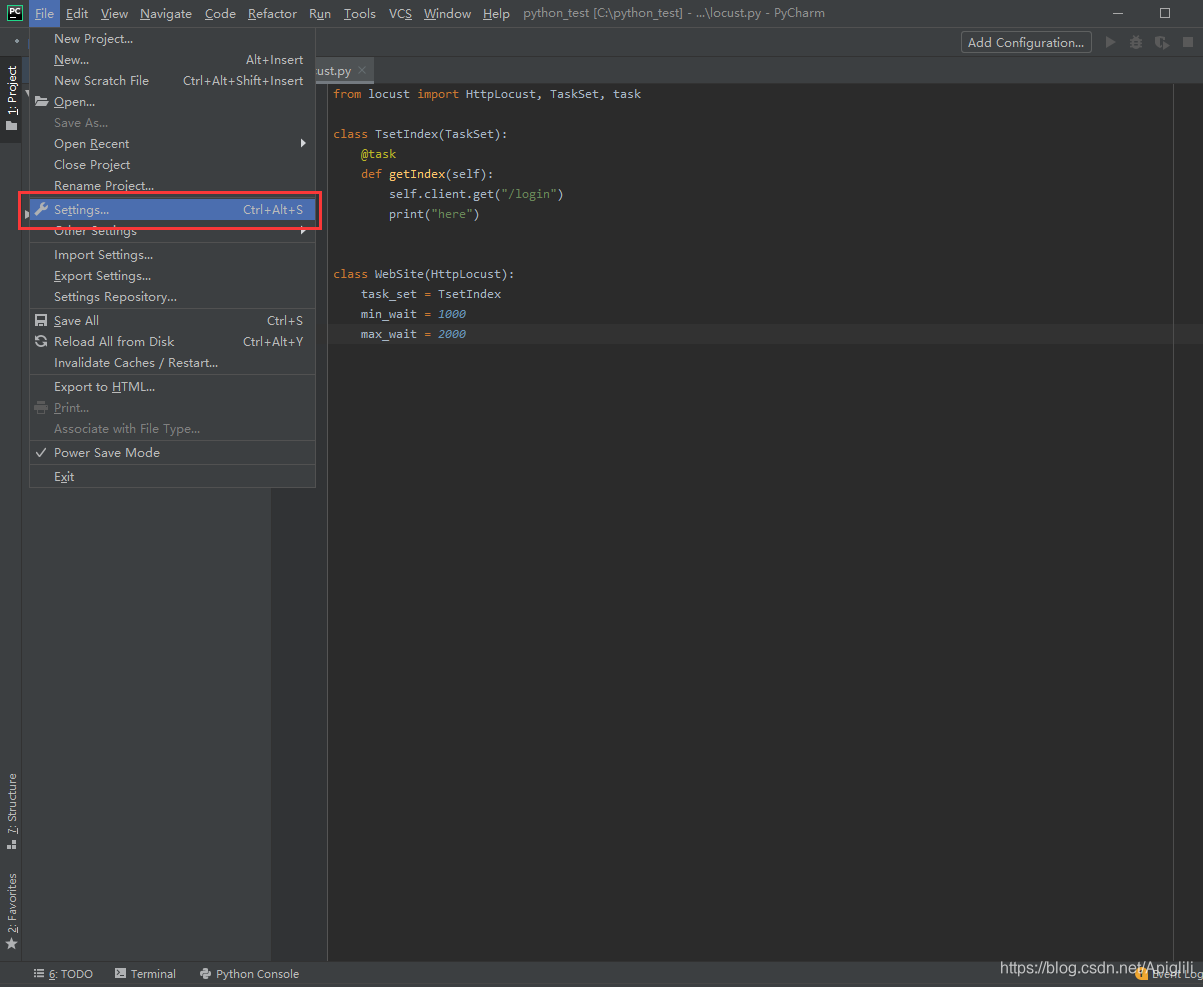Open the Window menu

coord(447,14)
